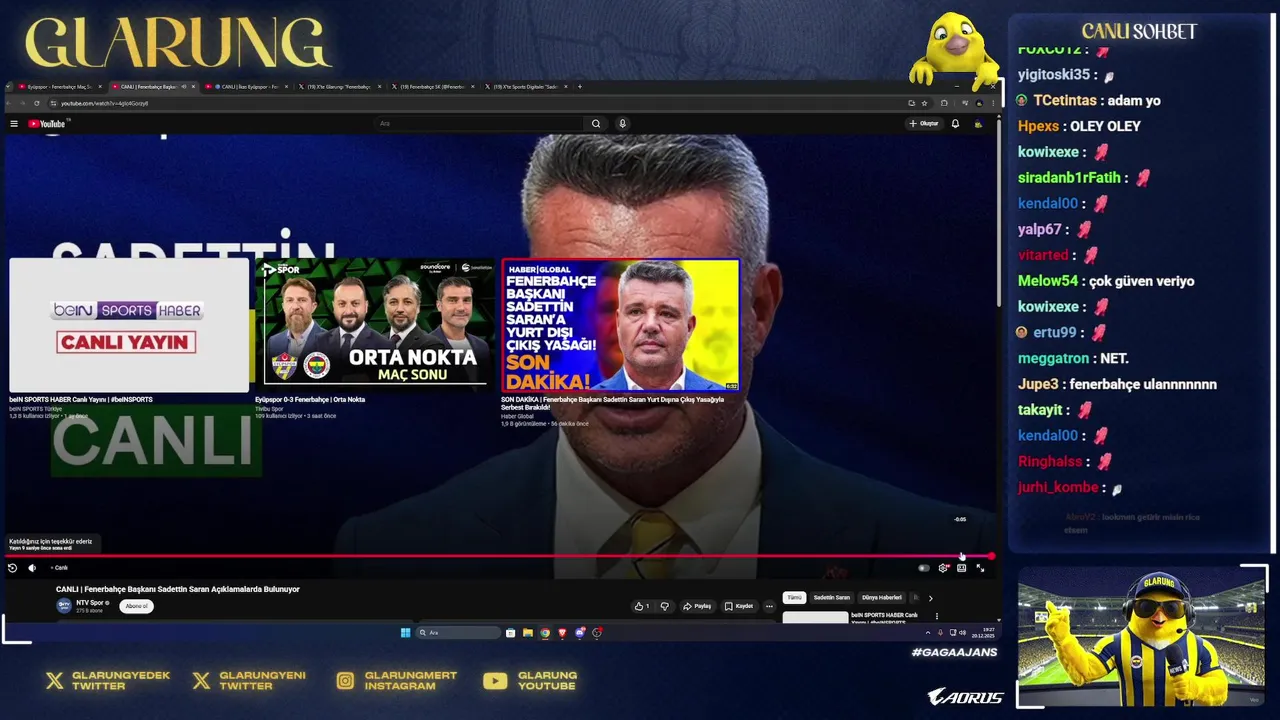The width and height of the screenshot is (1280, 720).
Task: Reload the page with browser refresh icon
Action: tap(37, 103)
